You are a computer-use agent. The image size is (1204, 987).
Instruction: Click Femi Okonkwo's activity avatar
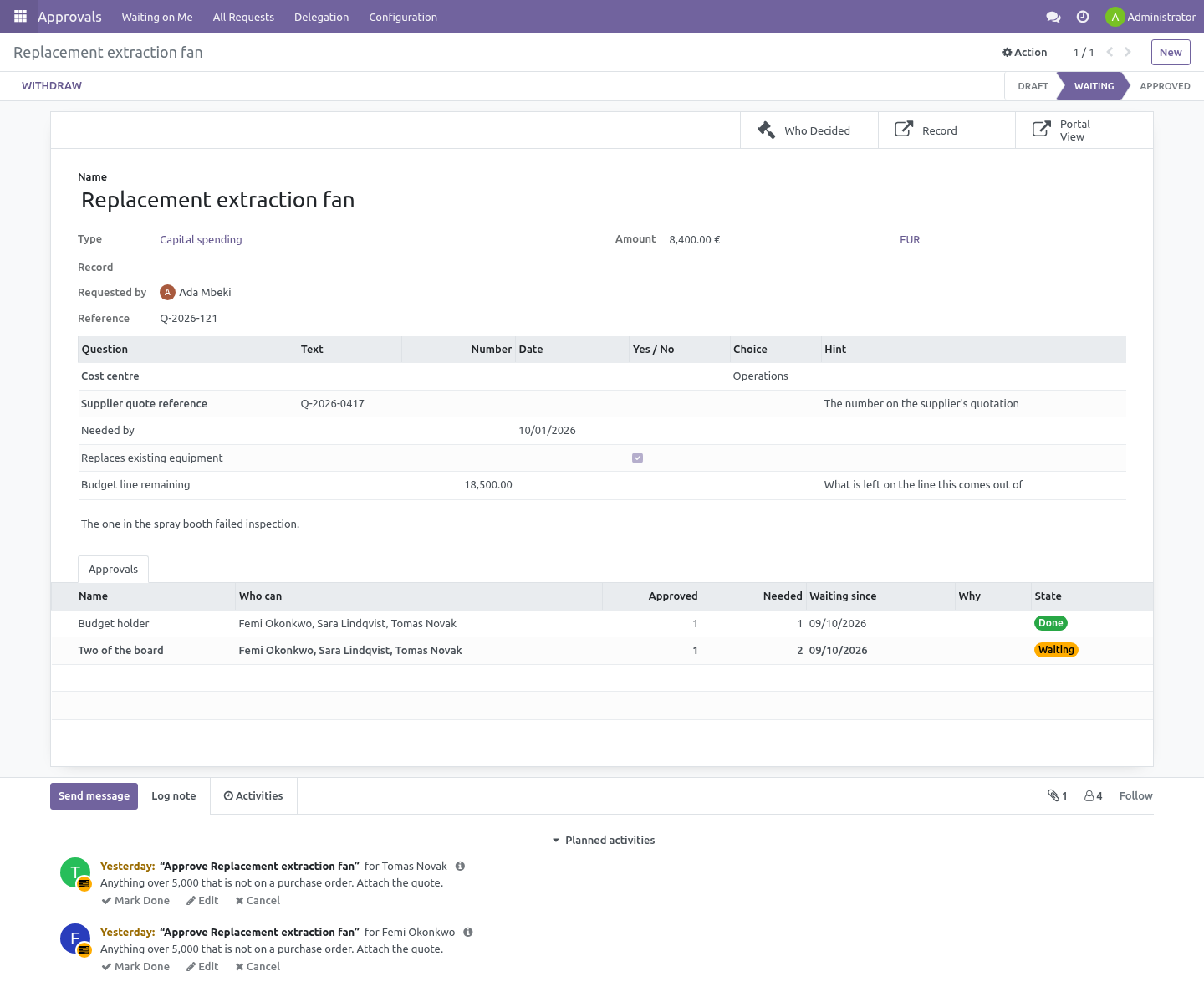point(75,938)
